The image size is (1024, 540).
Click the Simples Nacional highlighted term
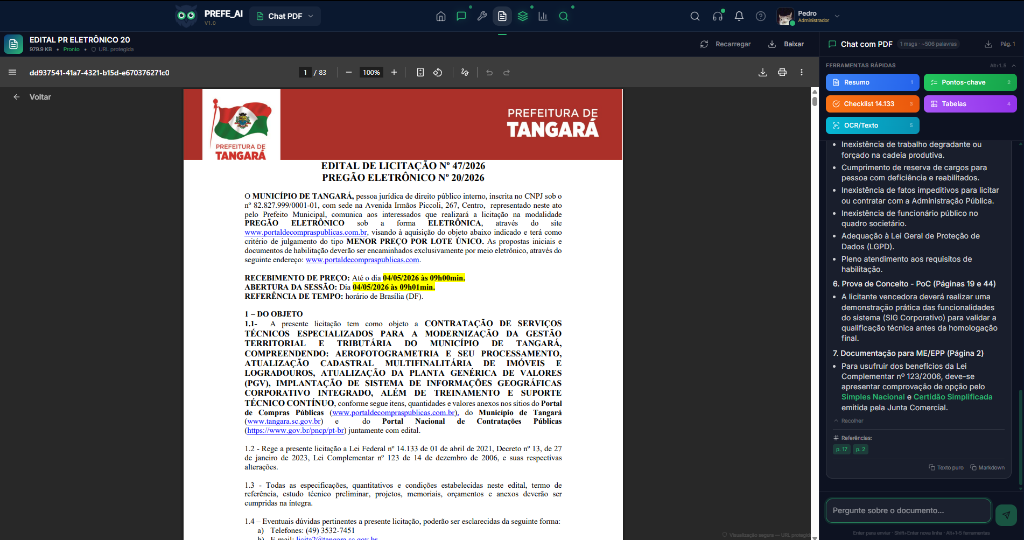(872, 397)
